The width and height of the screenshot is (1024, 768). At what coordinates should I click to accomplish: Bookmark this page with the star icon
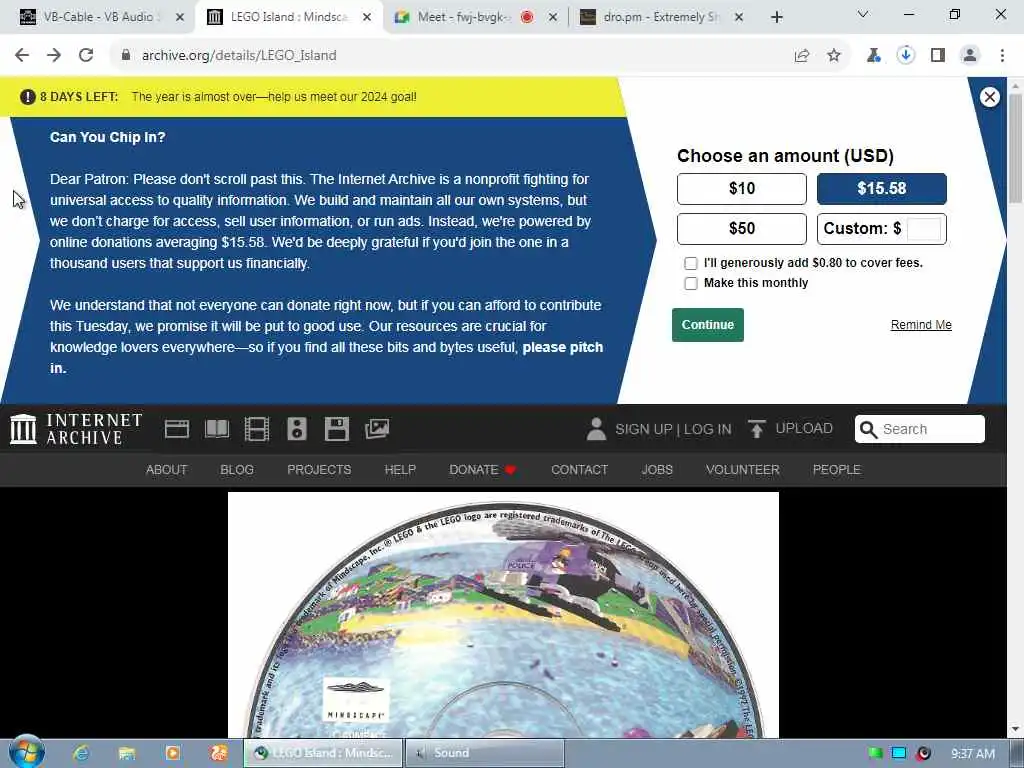[x=834, y=56]
